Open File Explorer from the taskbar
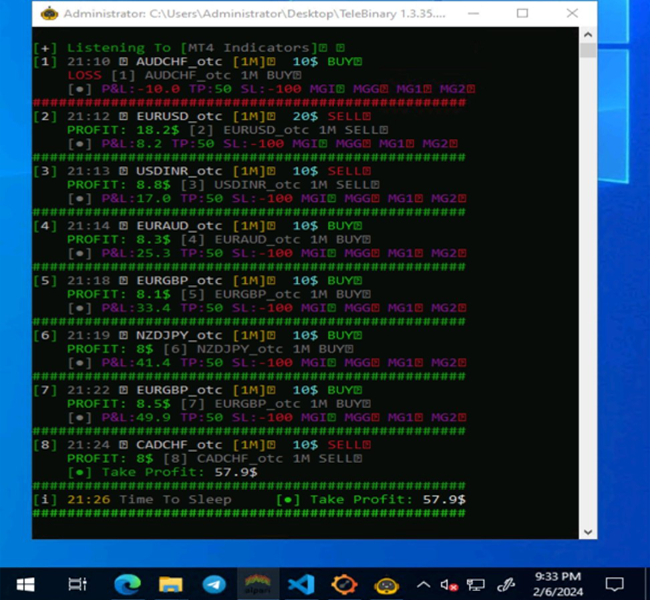The width and height of the screenshot is (650, 600). (x=171, y=584)
